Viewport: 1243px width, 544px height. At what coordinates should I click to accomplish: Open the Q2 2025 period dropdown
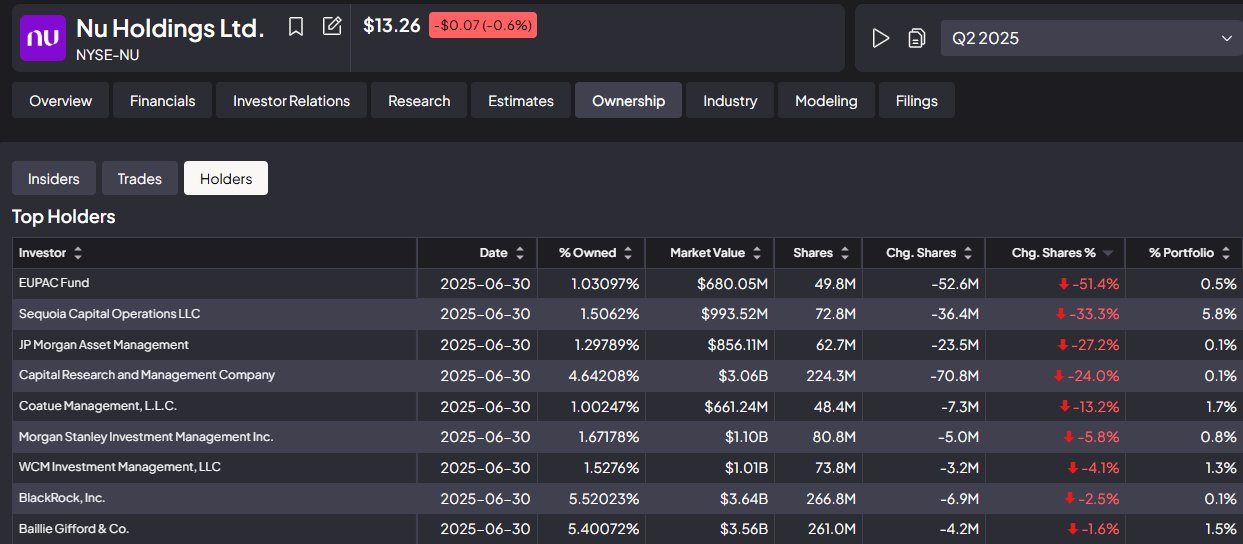1091,38
